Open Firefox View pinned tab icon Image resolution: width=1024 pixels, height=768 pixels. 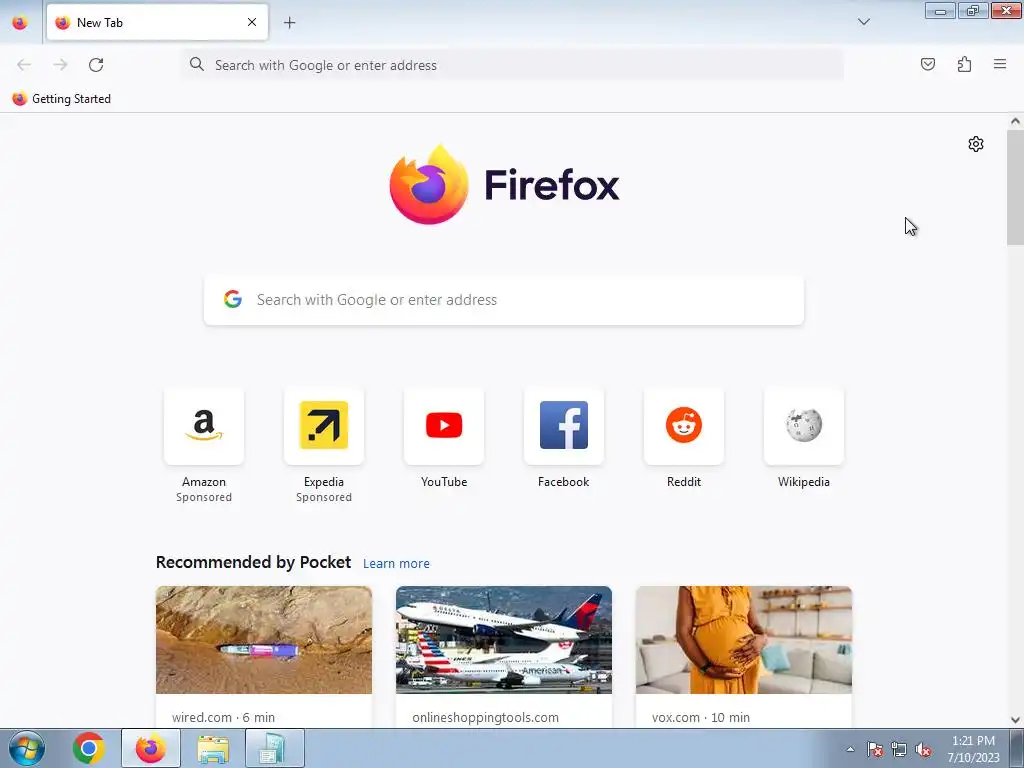20,22
